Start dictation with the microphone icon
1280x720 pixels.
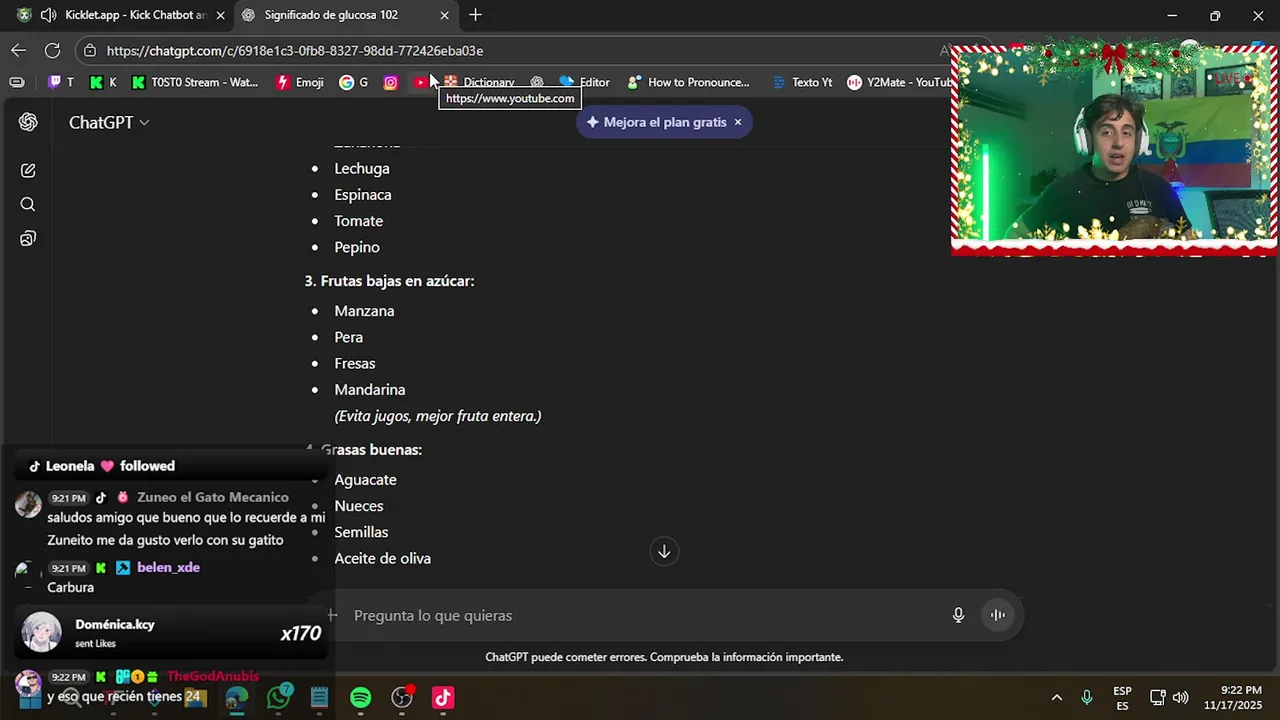coord(958,615)
